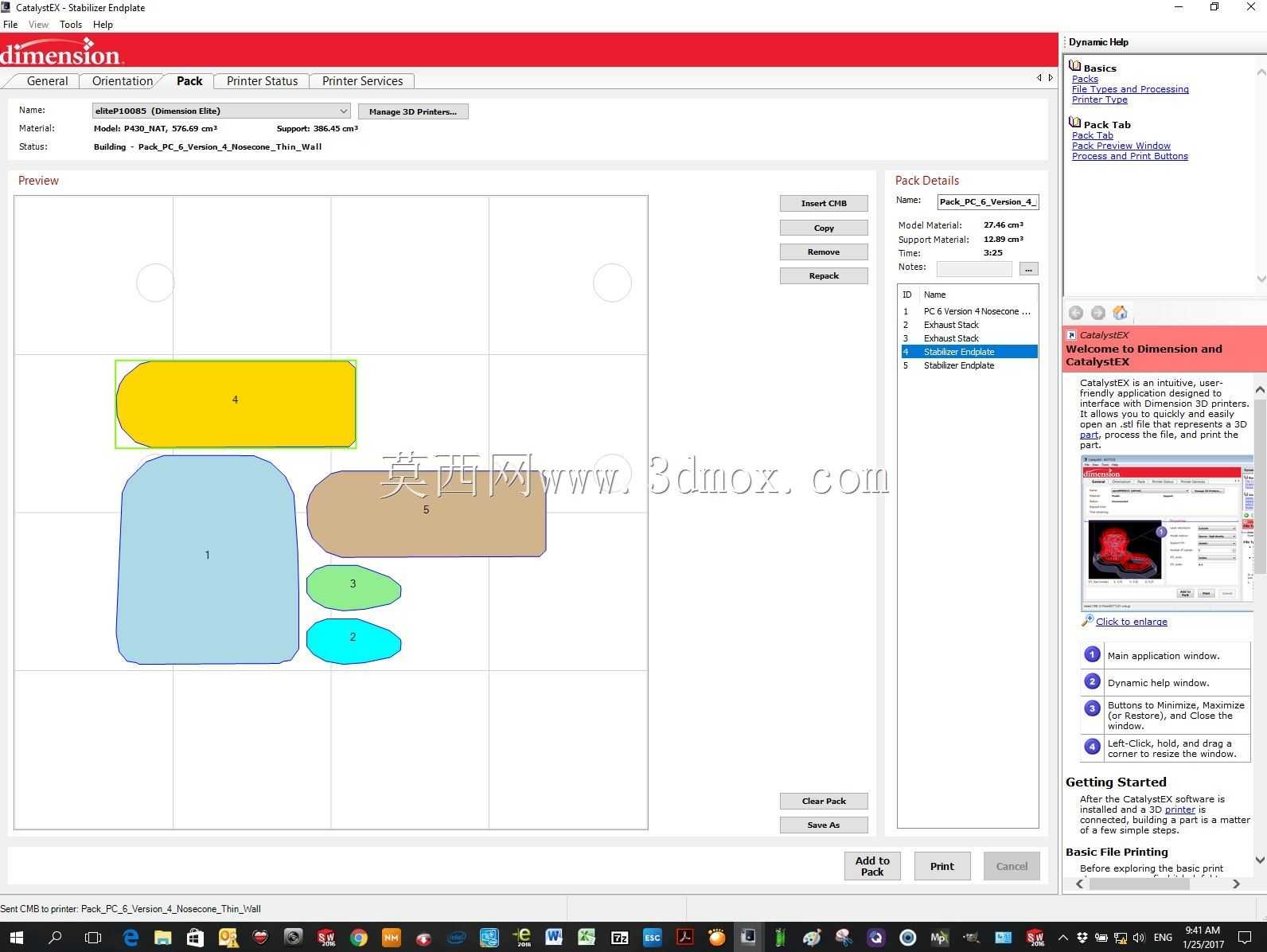This screenshot has height=952, width=1267.
Task: Open volume control in system tray
Action: pos(1139,938)
